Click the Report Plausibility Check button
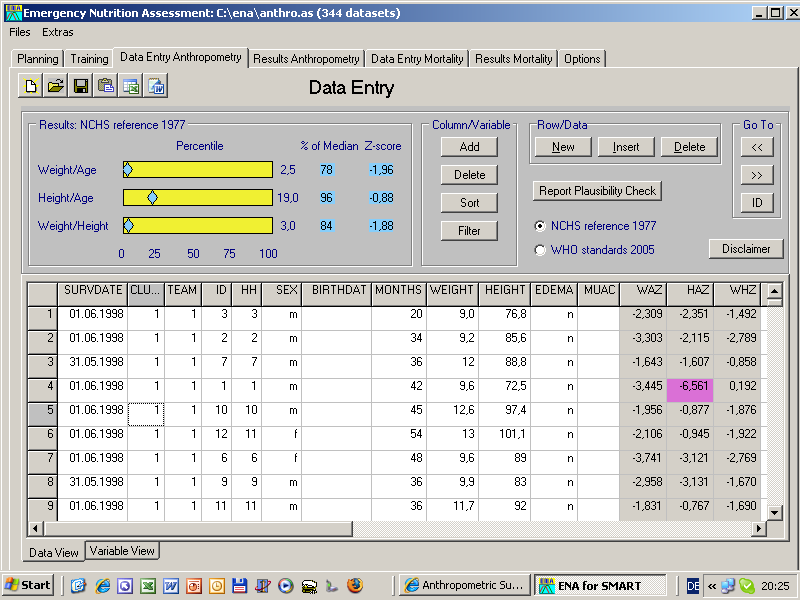Image resolution: width=800 pixels, height=600 pixels. coord(597,191)
